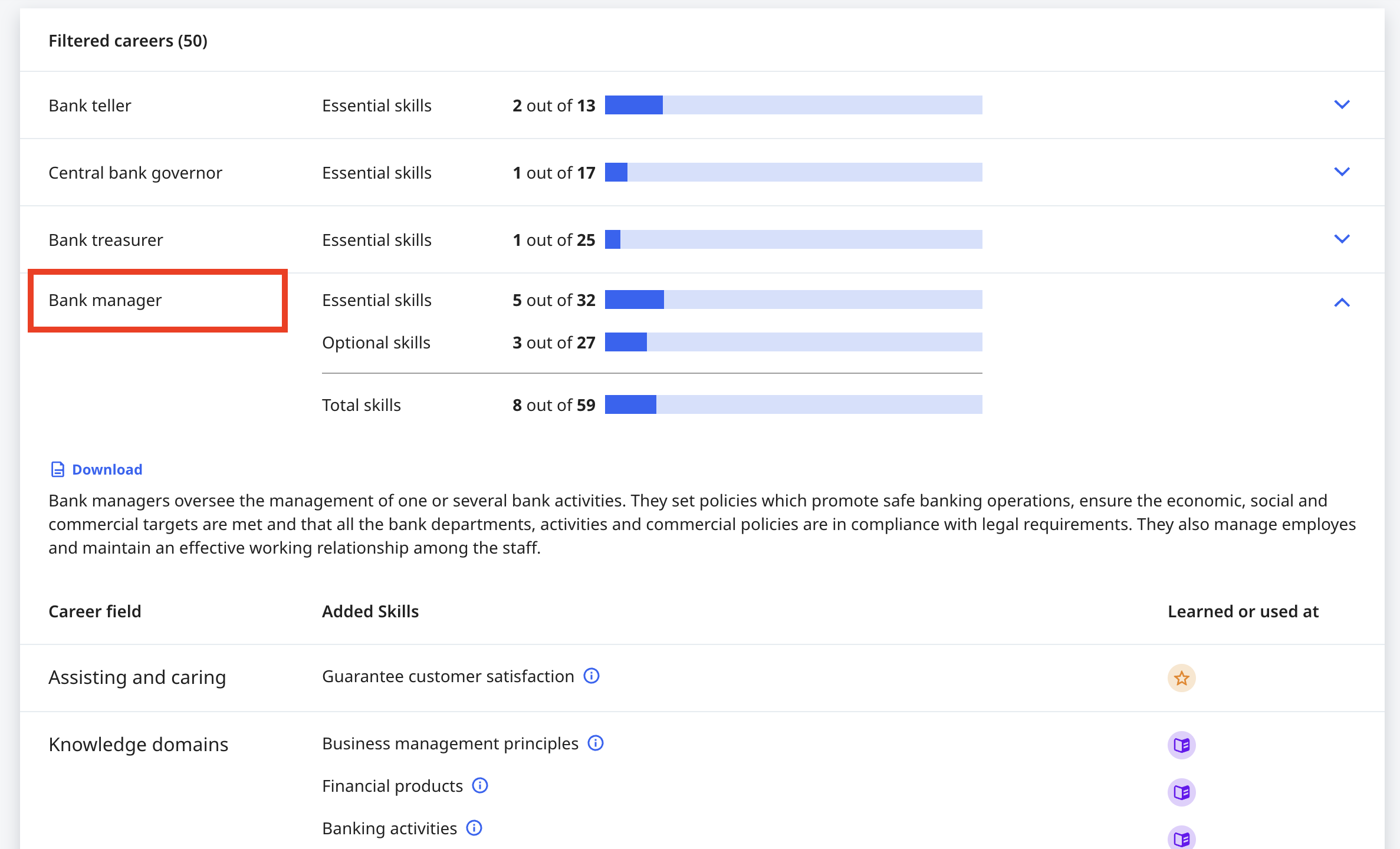Click the book icon next to 'Banking activities'
Viewport: 1400px width, 849px height.
click(1181, 839)
